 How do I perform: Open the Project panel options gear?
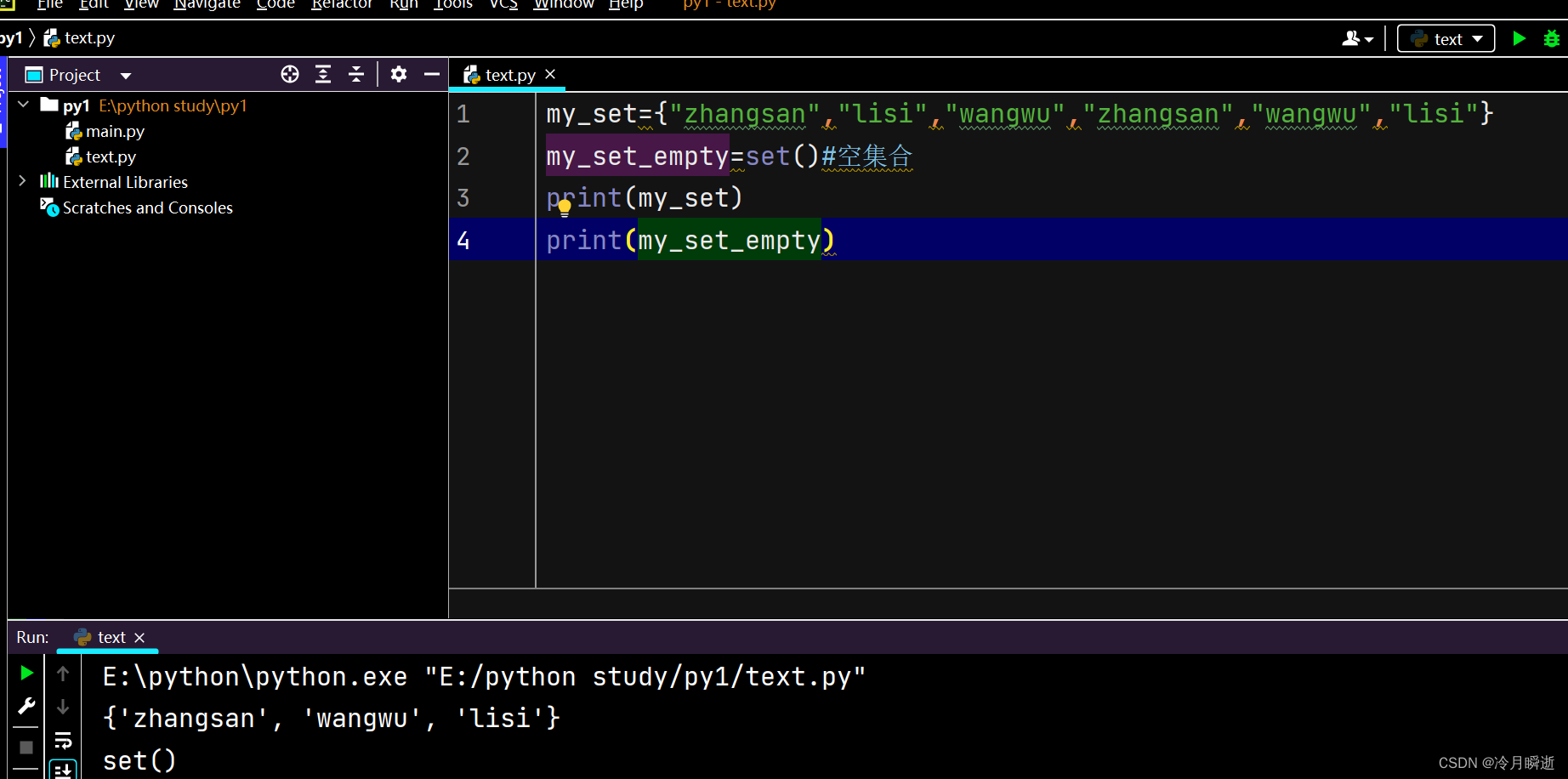(x=398, y=74)
